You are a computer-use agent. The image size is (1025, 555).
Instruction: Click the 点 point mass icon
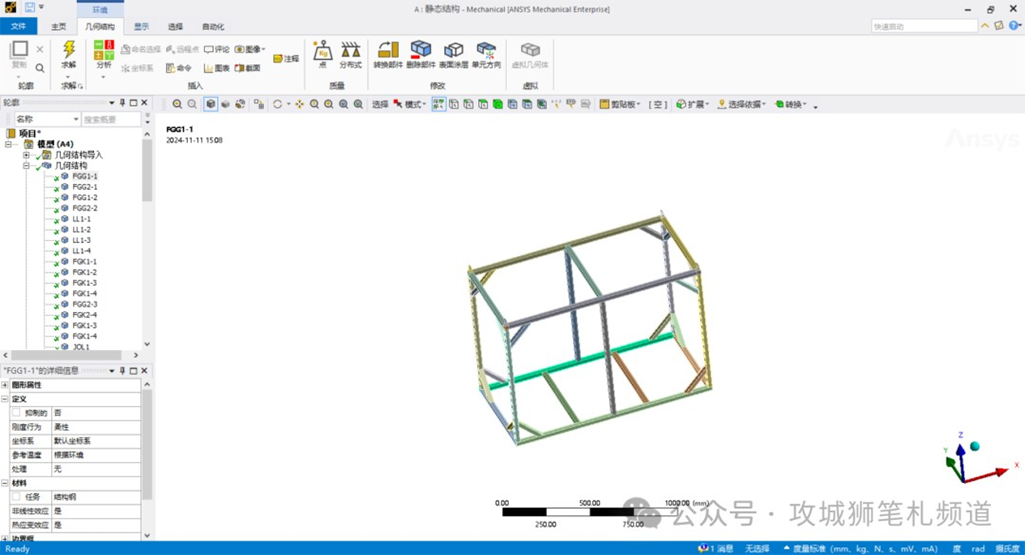(x=322, y=53)
